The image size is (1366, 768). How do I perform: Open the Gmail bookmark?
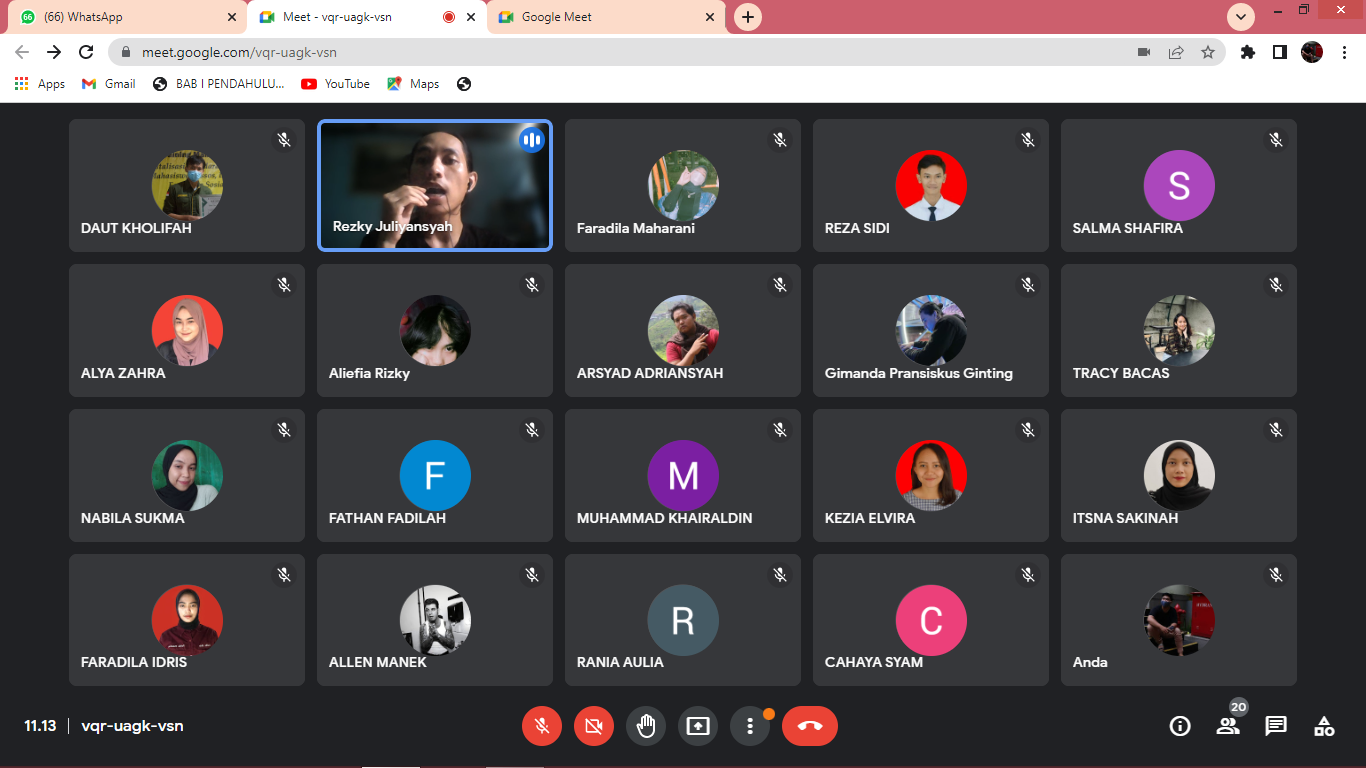[109, 84]
